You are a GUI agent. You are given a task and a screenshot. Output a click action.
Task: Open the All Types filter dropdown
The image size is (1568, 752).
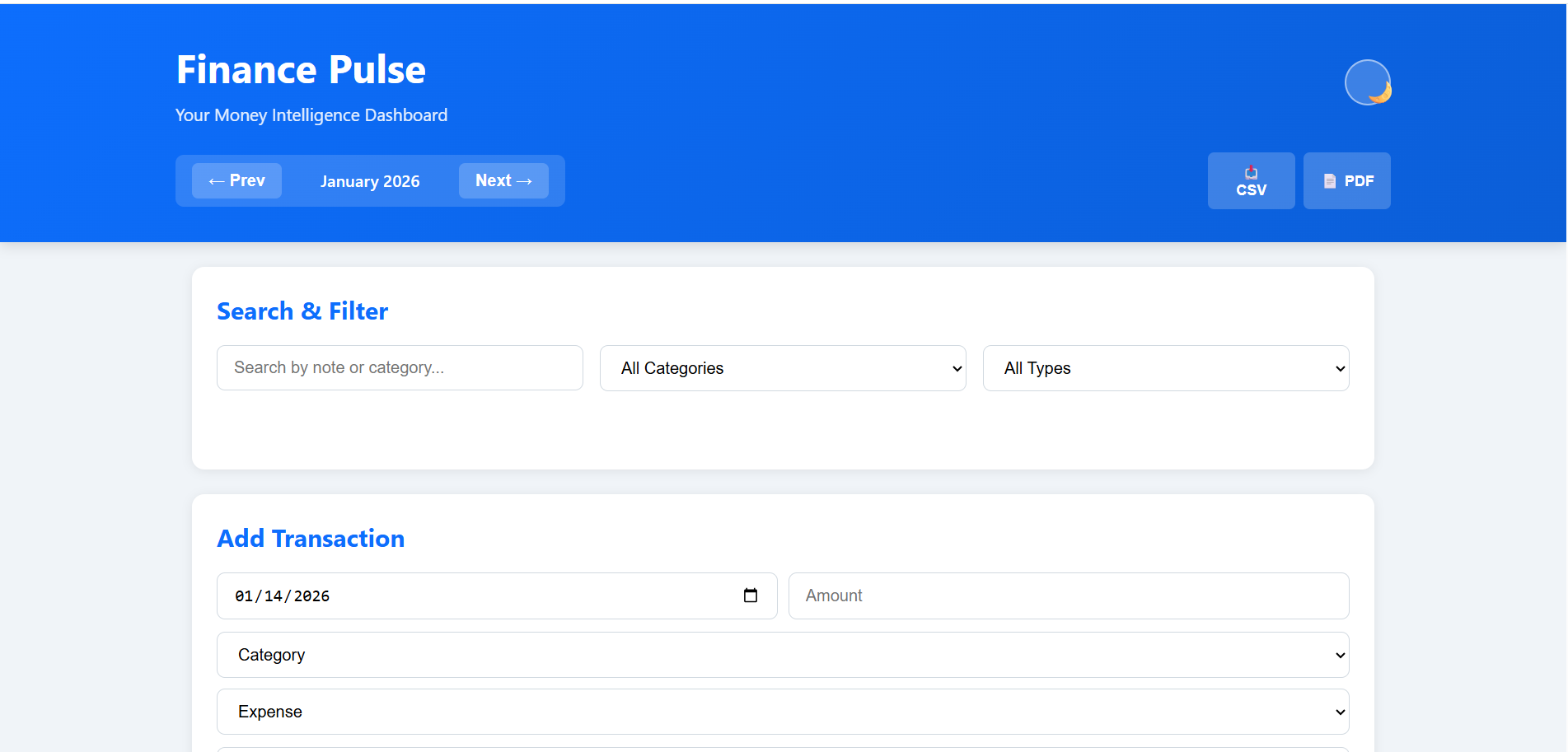tap(1166, 368)
